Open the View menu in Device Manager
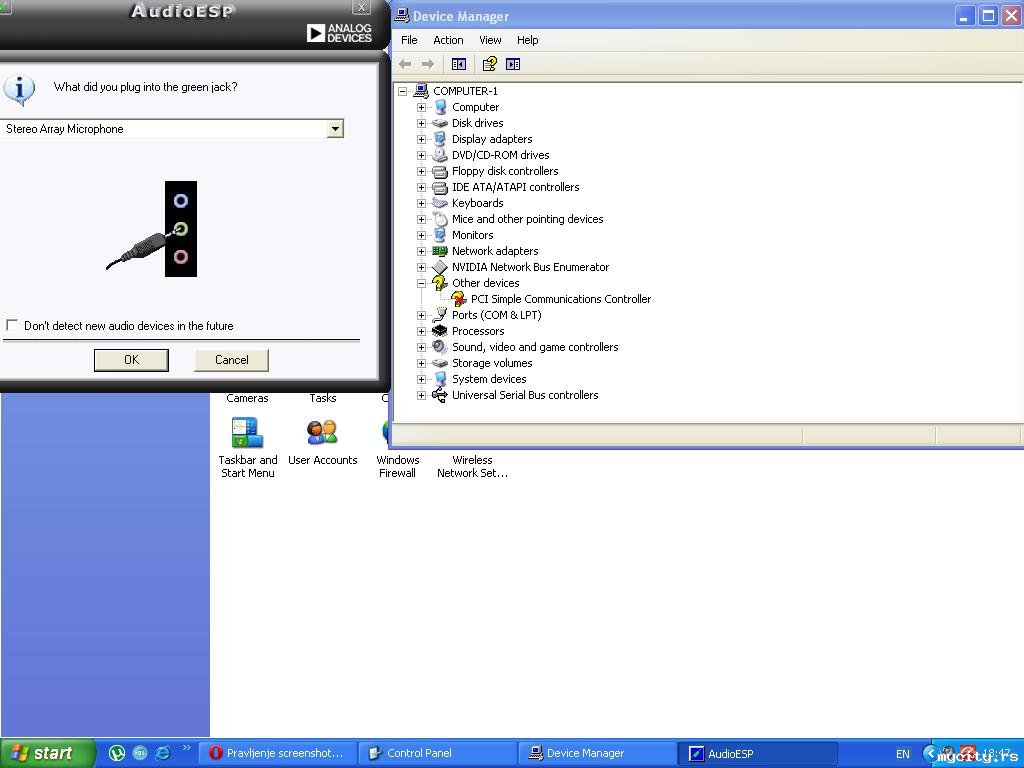Image resolution: width=1024 pixels, height=768 pixels. (490, 40)
